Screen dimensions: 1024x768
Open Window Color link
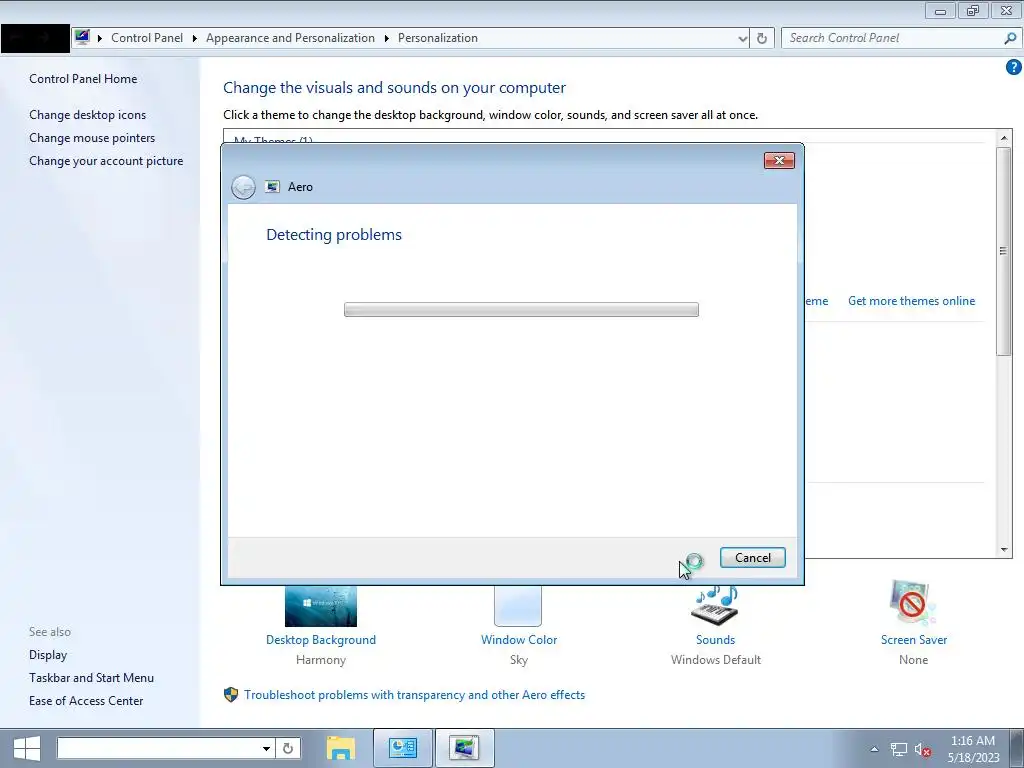pos(519,640)
